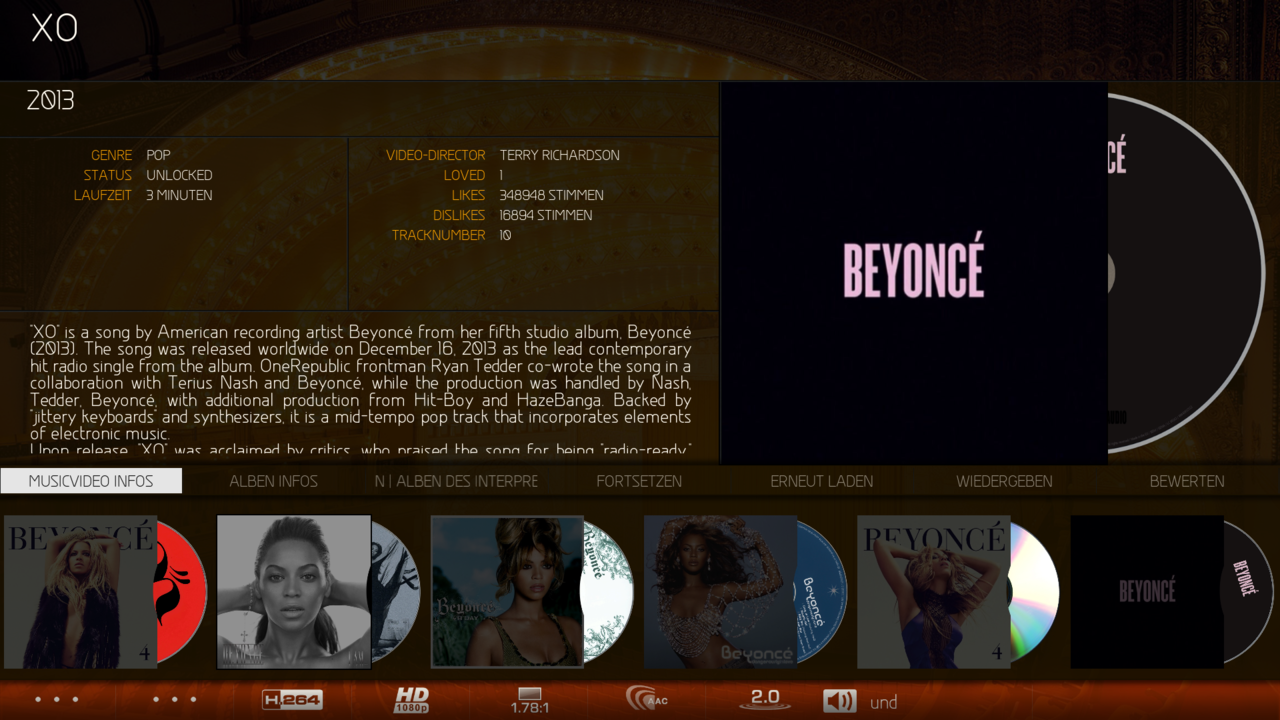The height and width of the screenshot is (720, 1280).
Task: Click the VIDEO-DIRECTOR label
Action: (436, 155)
